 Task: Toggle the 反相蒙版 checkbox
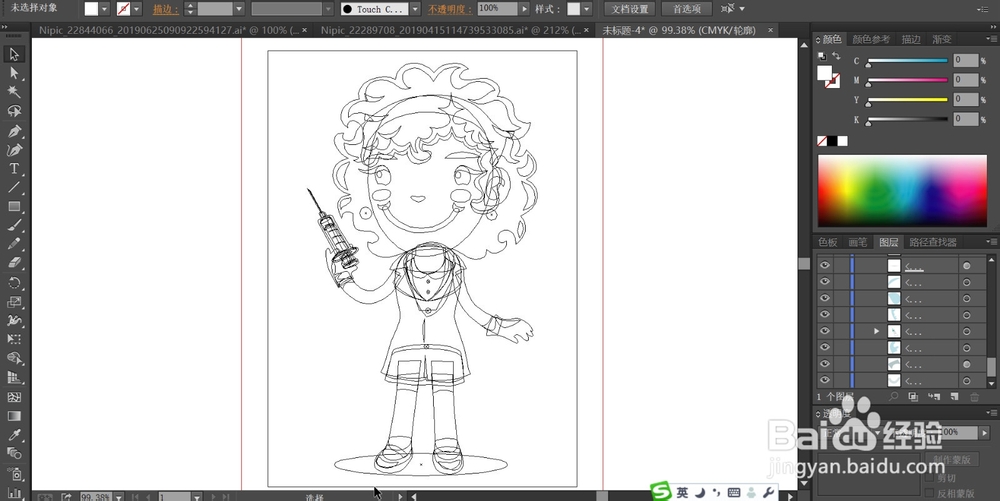pos(929,493)
